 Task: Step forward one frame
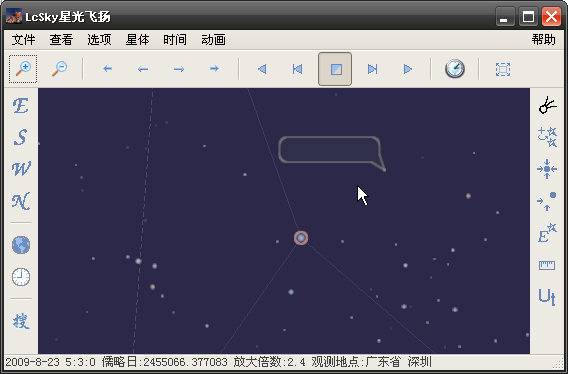tap(372, 69)
